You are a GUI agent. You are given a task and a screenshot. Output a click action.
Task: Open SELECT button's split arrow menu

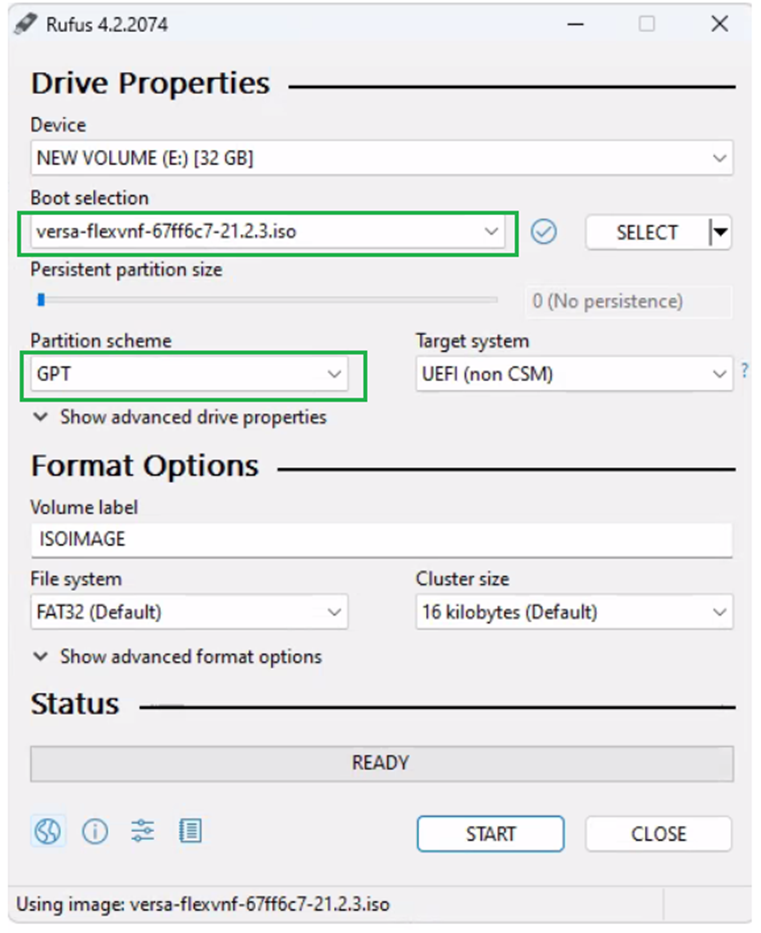pyautogui.click(x=720, y=232)
